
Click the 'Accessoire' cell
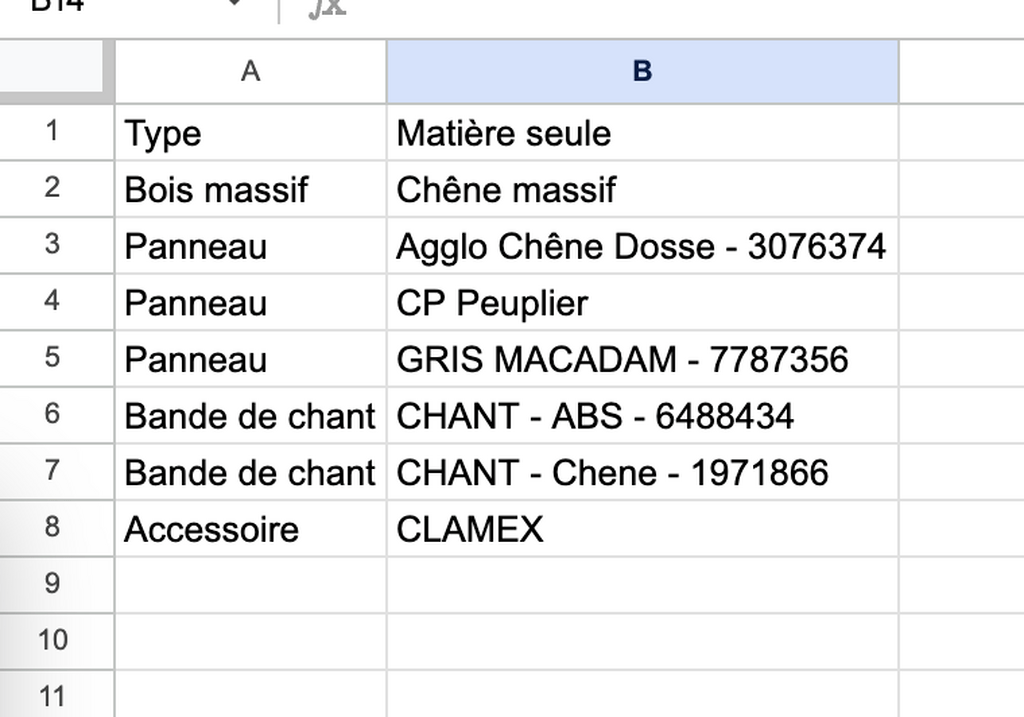tap(251, 528)
